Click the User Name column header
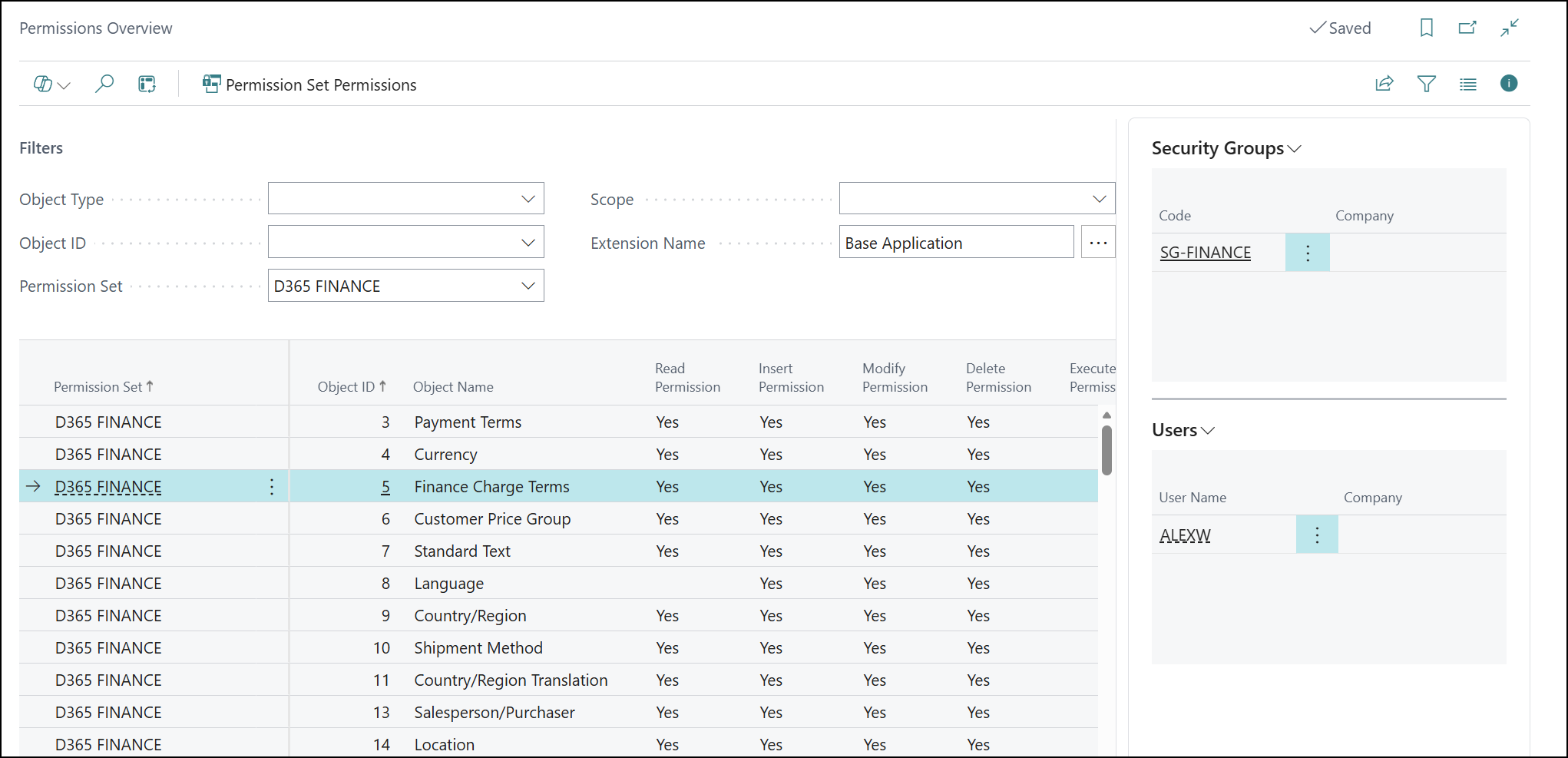This screenshot has width=1568, height=758. pyautogui.click(x=1193, y=498)
